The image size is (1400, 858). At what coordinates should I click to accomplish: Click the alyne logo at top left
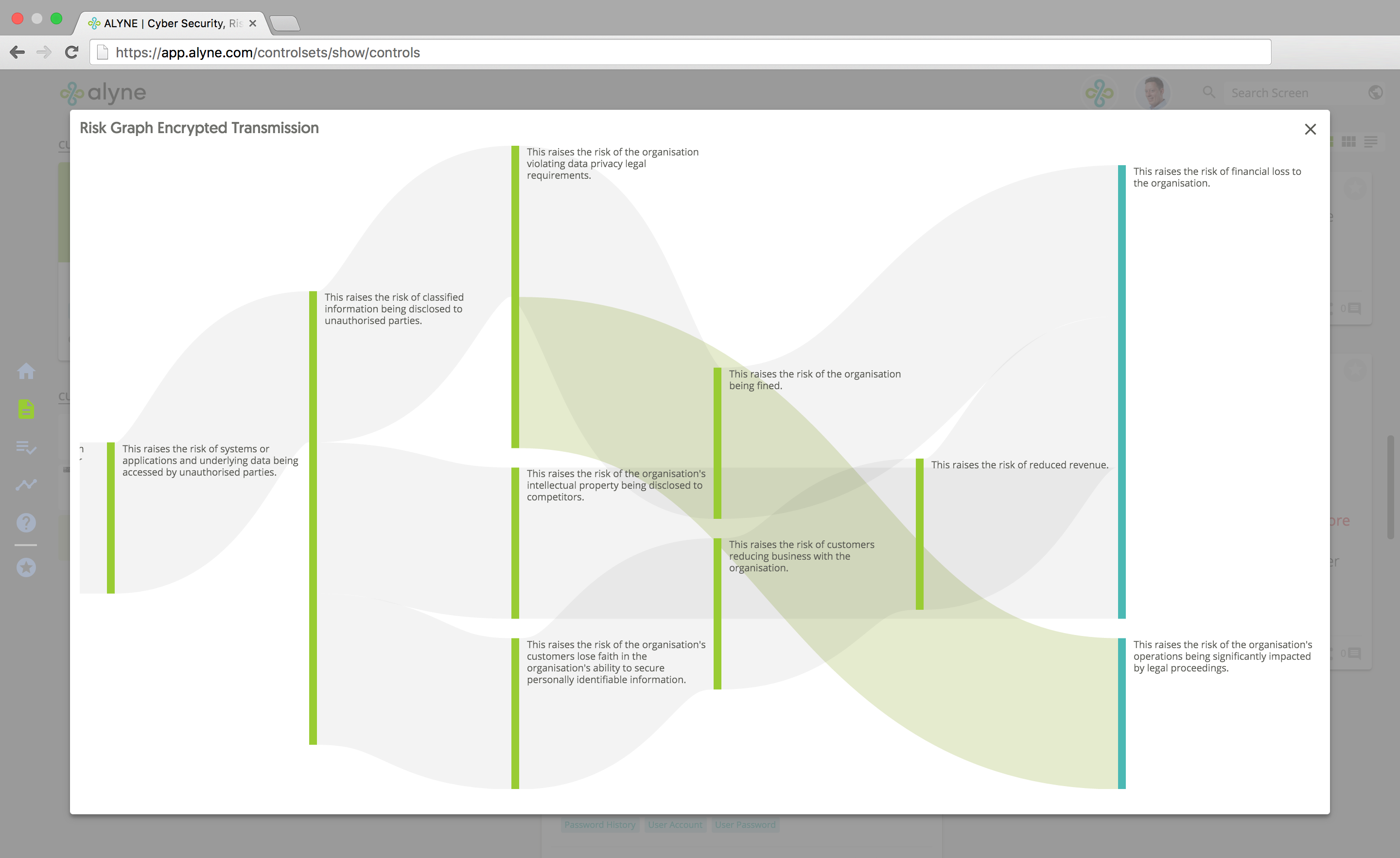[104, 93]
